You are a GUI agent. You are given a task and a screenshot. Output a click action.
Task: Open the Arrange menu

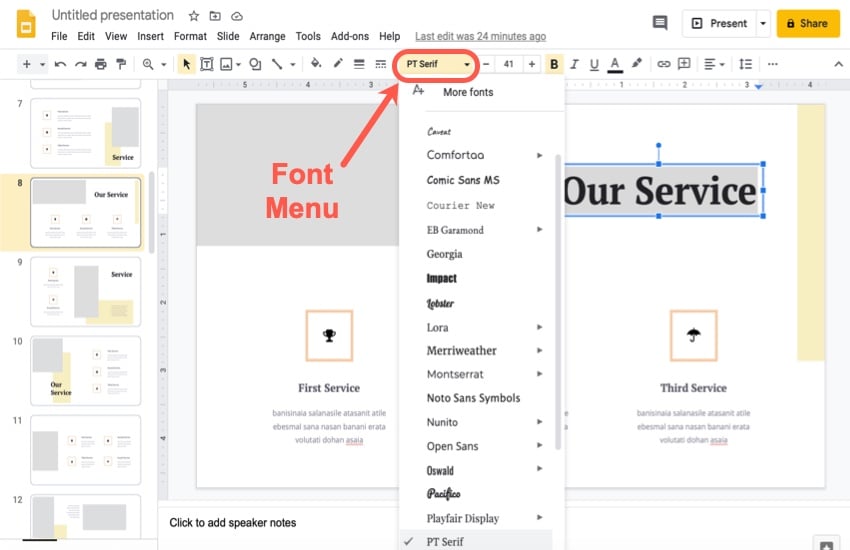pyautogui.click(x=267, y=36)
